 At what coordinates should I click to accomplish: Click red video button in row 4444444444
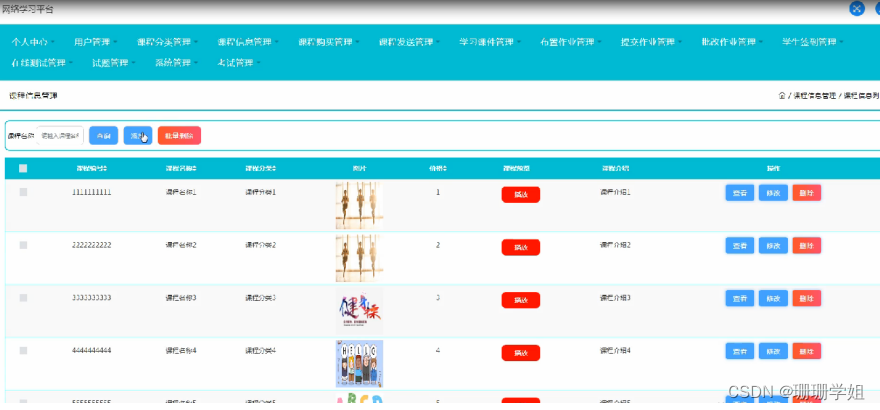(521, 353)
